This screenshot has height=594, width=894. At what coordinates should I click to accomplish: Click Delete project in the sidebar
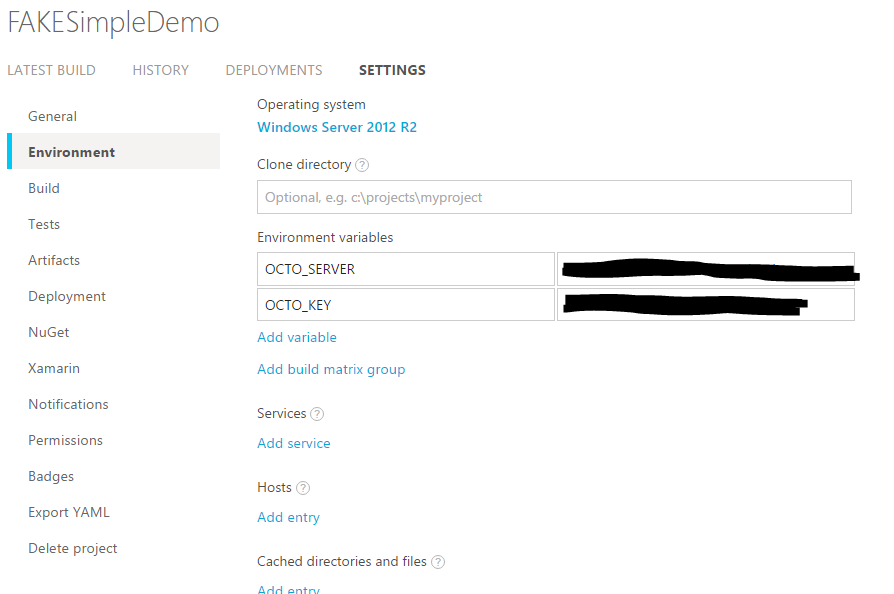click(72, 548)
